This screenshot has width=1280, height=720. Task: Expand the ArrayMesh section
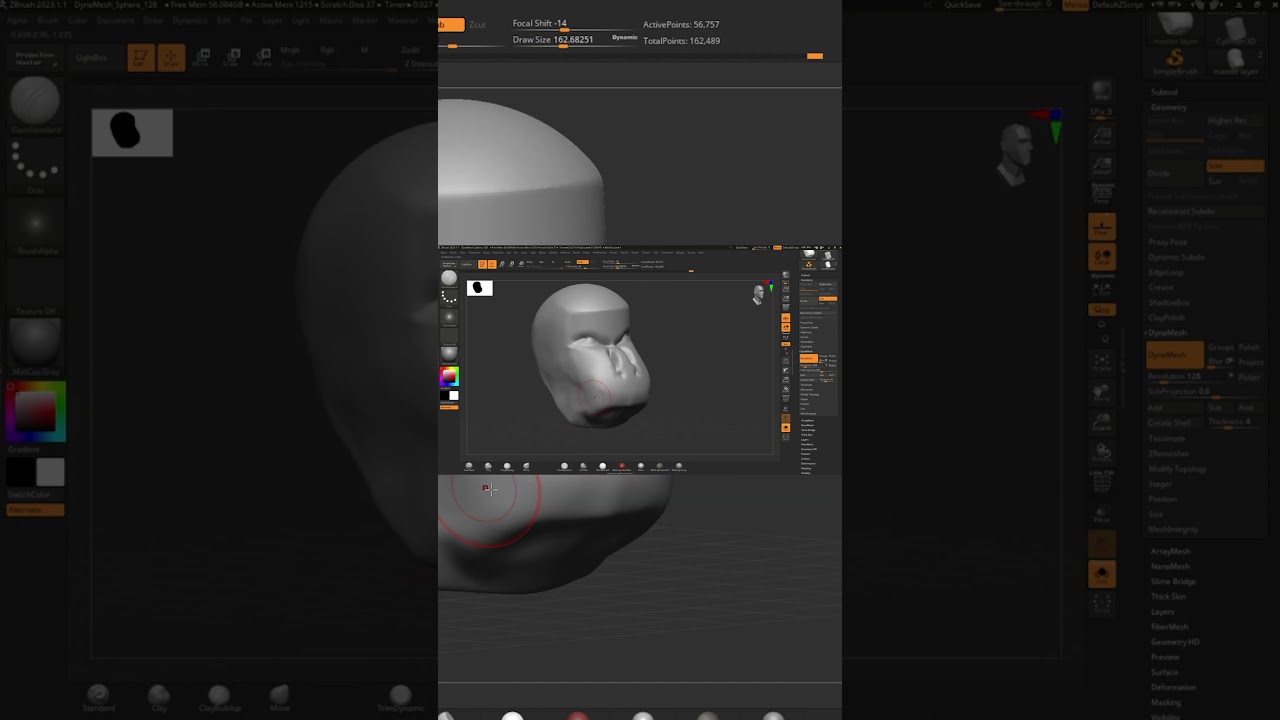tap(1170, 551)
